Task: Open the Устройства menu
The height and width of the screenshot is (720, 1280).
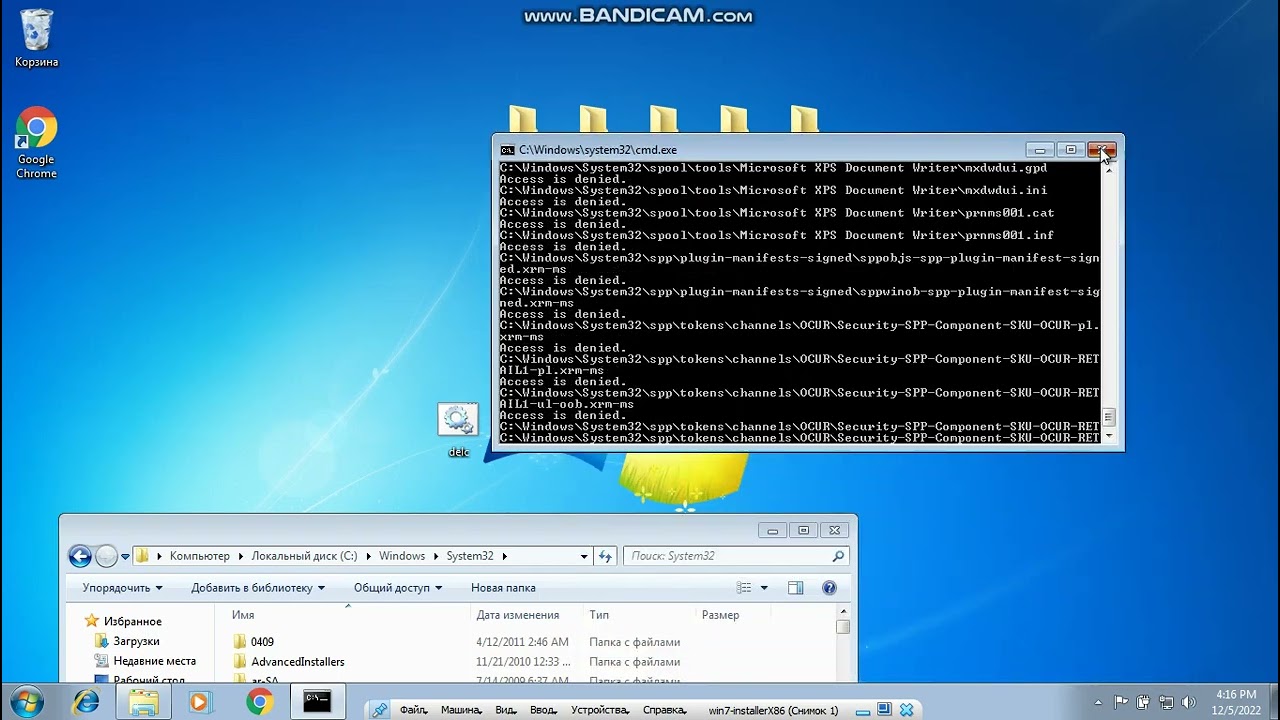Action: [x=600, y=710]
